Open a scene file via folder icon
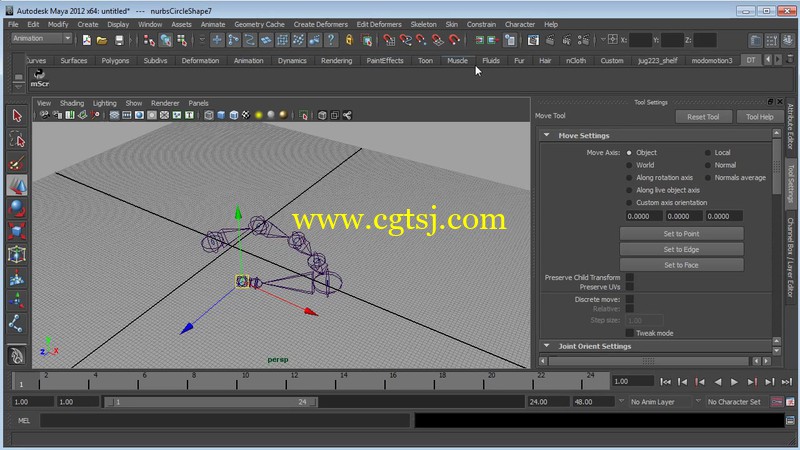 tap(102, 40)
